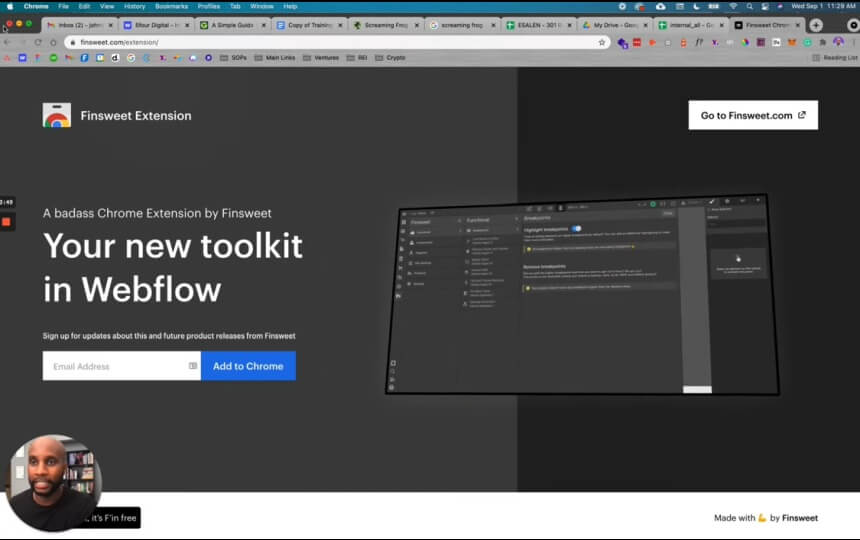Focus the Email Address input field

click(x=122, y=366)
